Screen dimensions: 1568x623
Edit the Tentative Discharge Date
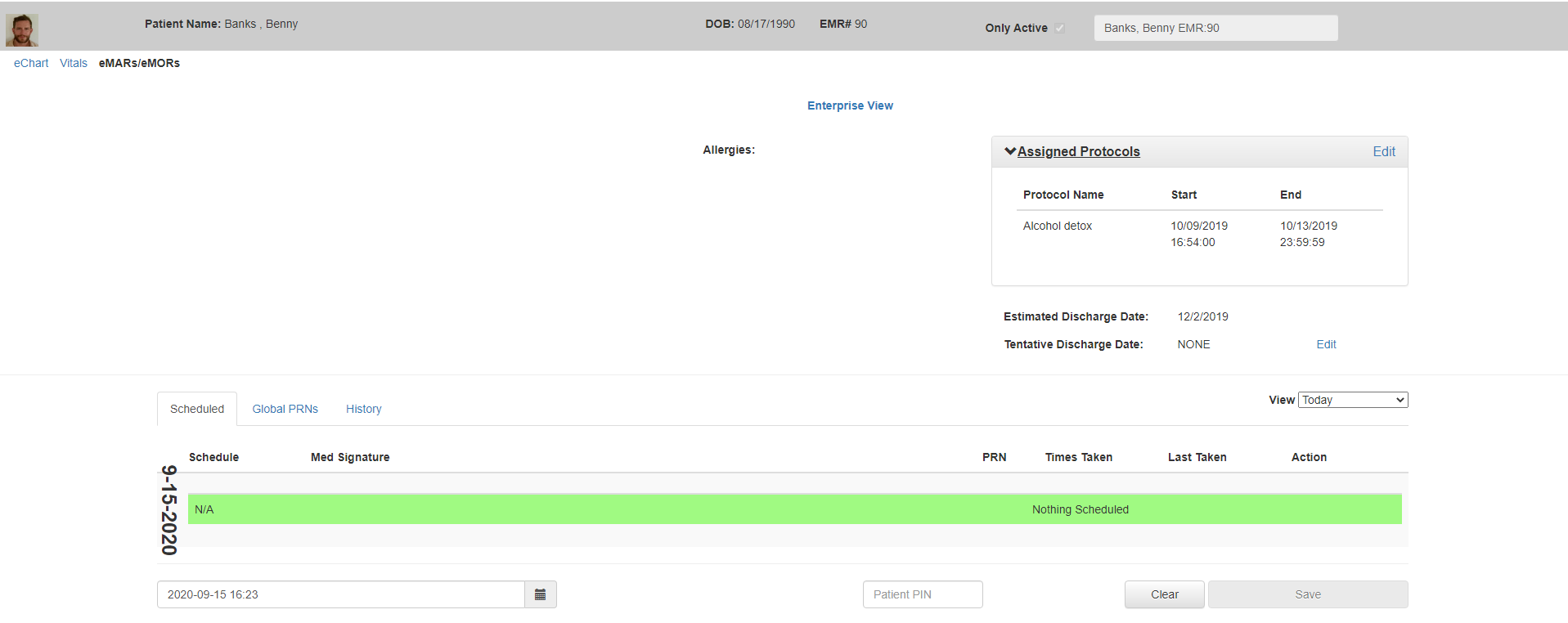[1326, 344]
